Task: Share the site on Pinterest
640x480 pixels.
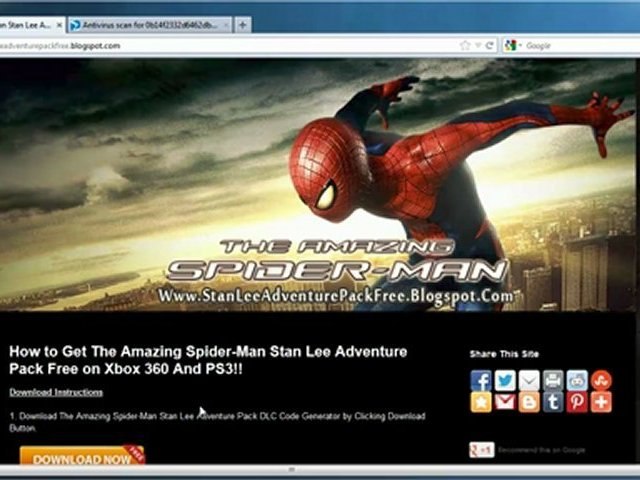Action: [577, 402]
